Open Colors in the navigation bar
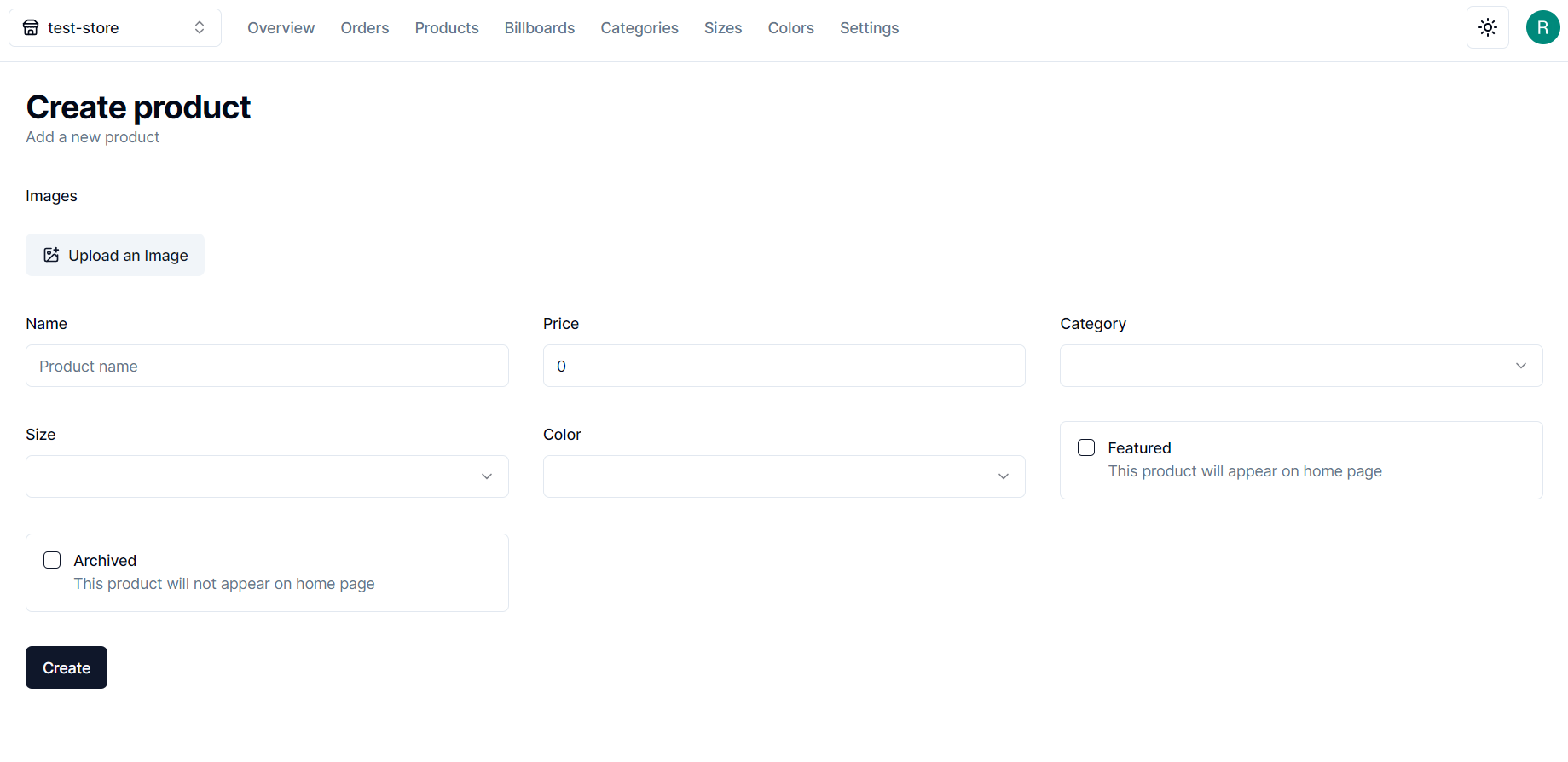The image size is (1568, 762). pyautogui.click(x=790, y=28)
